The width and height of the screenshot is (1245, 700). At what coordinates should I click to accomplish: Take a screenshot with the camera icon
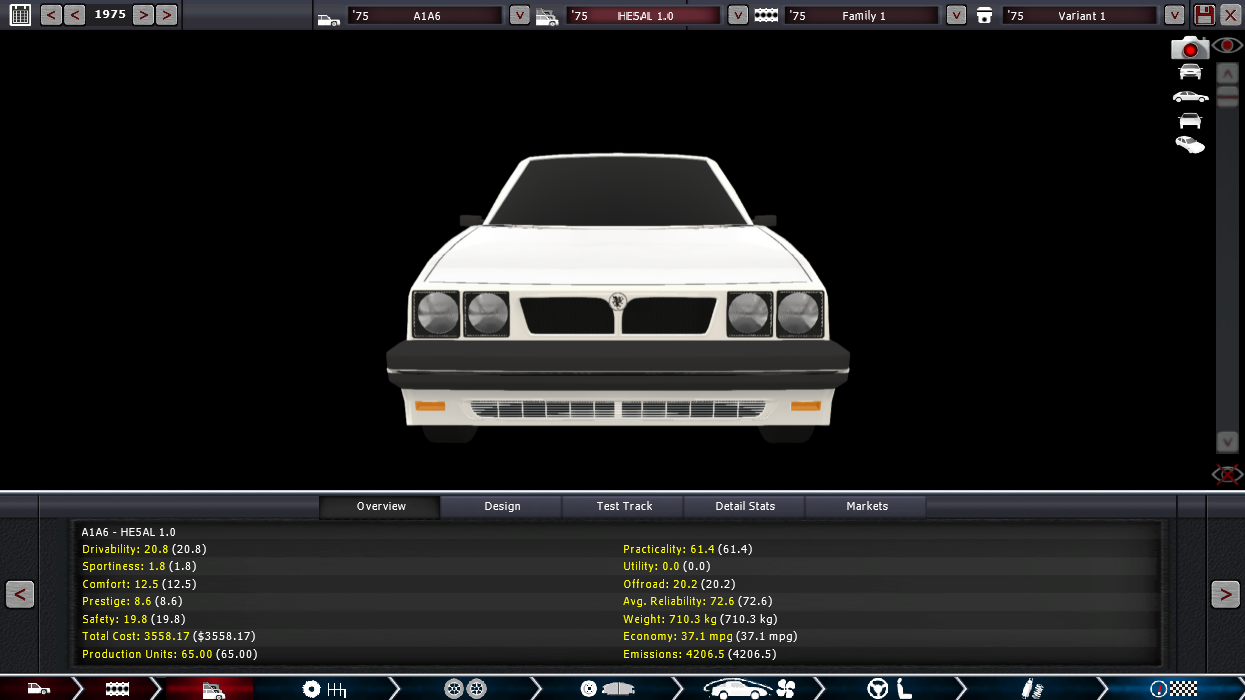(1190, 48)
